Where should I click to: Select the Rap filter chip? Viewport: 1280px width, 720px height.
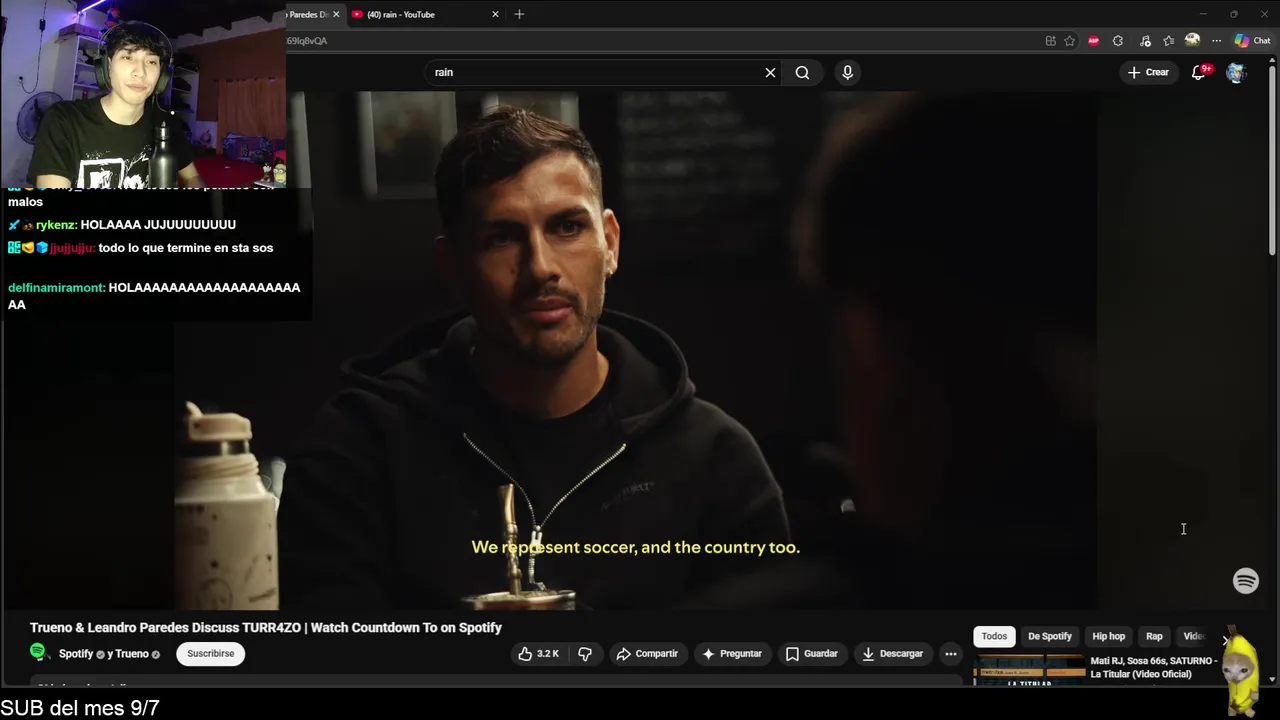coord(1154,636)
